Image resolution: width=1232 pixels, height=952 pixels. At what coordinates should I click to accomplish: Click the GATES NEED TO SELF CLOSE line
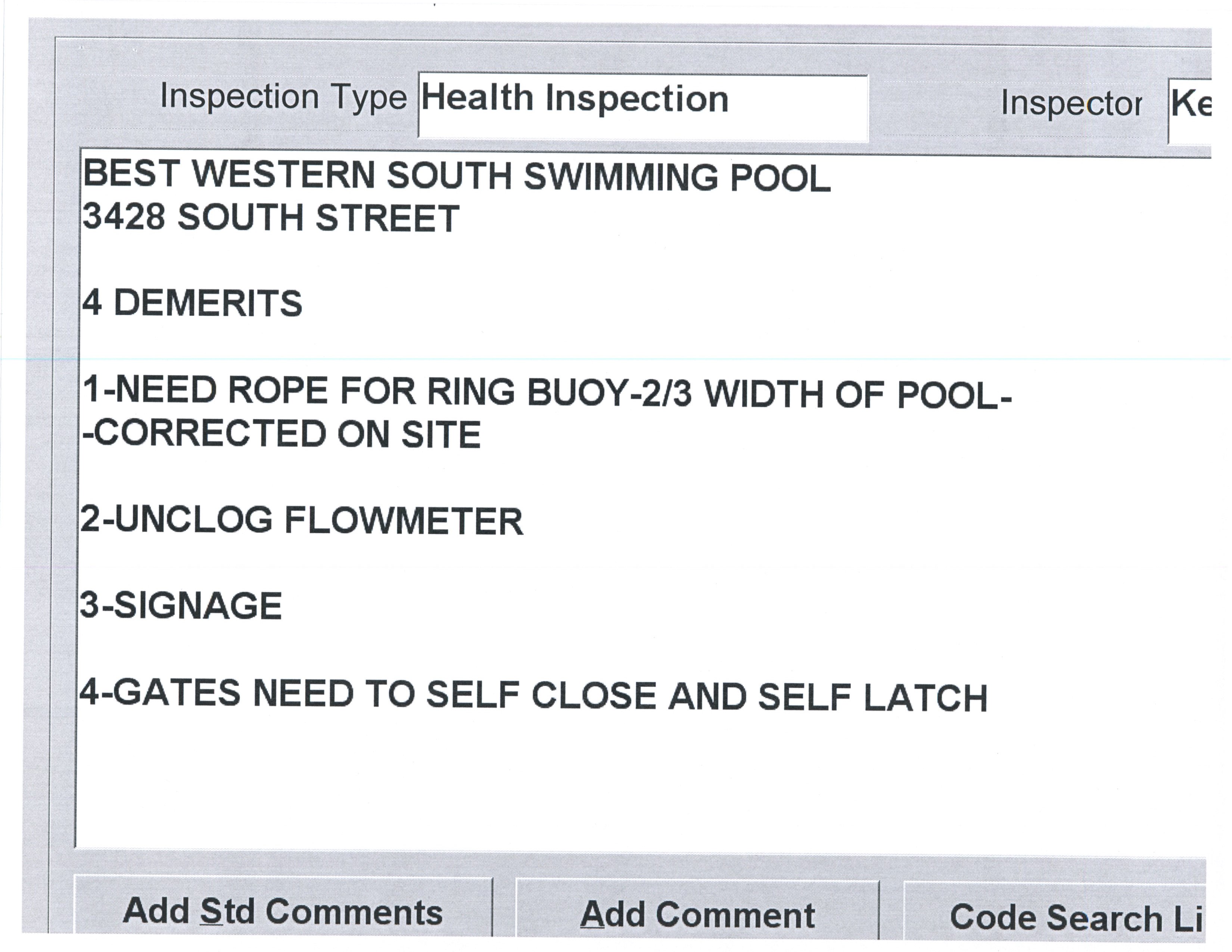coord(533,696)
